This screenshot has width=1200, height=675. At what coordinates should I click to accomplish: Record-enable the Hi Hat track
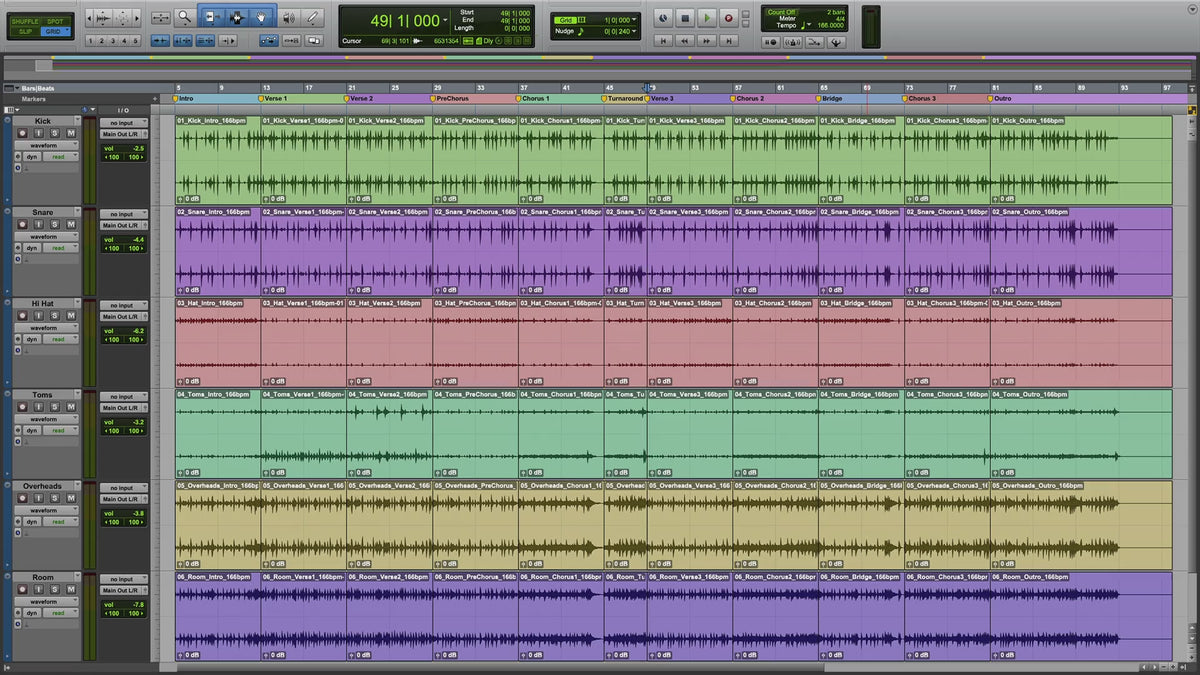click(22, 316)
